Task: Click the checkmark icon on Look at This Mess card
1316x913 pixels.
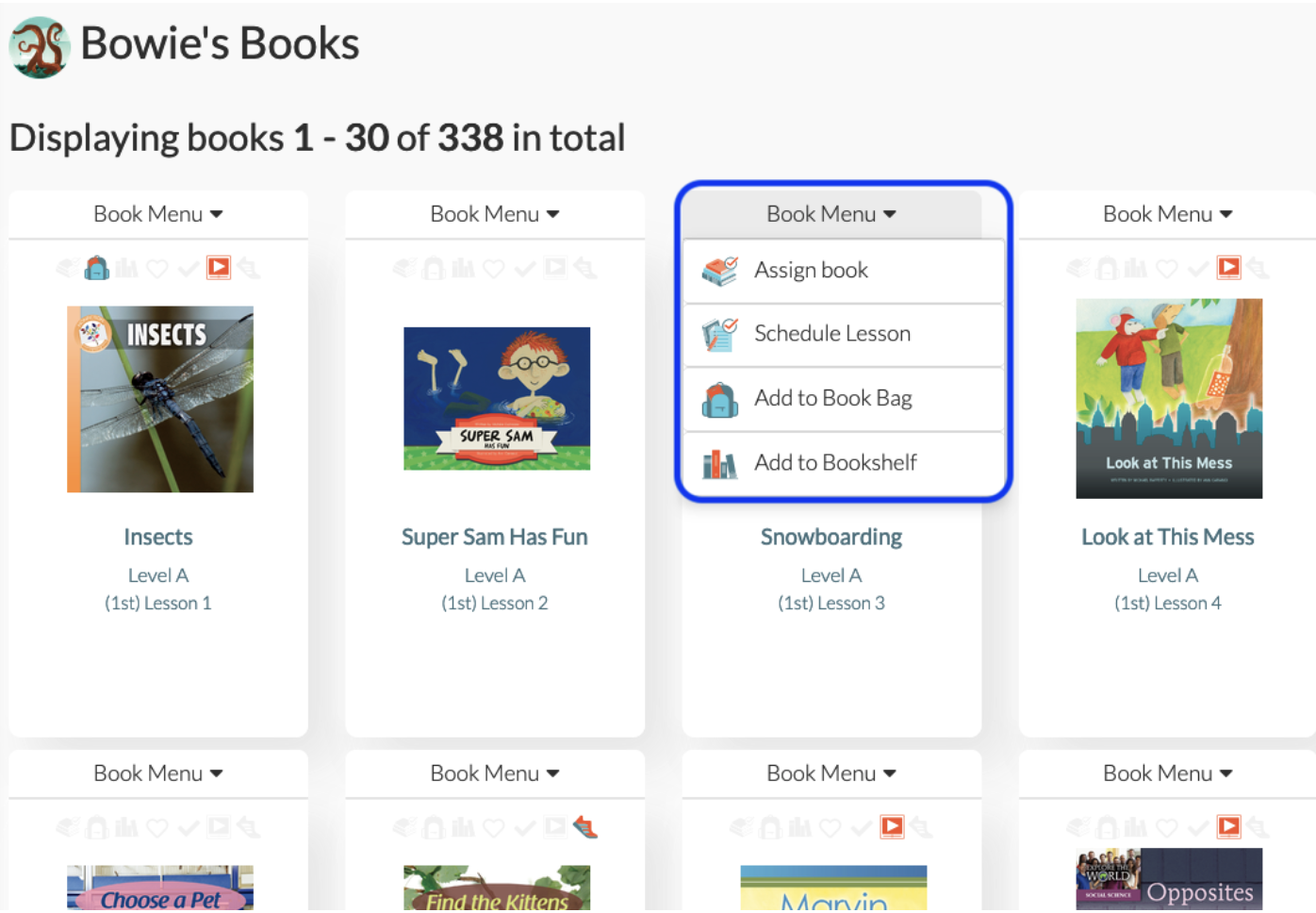Action: 1198,269
